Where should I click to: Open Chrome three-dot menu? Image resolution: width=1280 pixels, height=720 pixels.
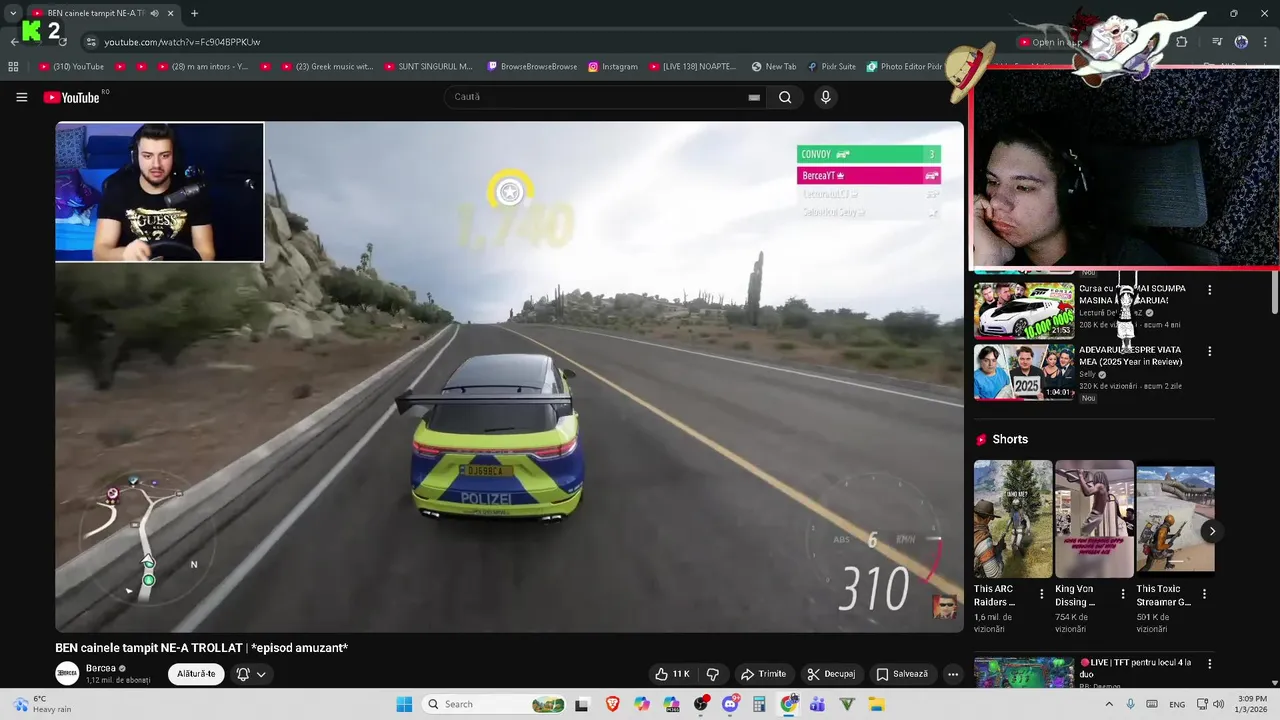(1265, 42)
